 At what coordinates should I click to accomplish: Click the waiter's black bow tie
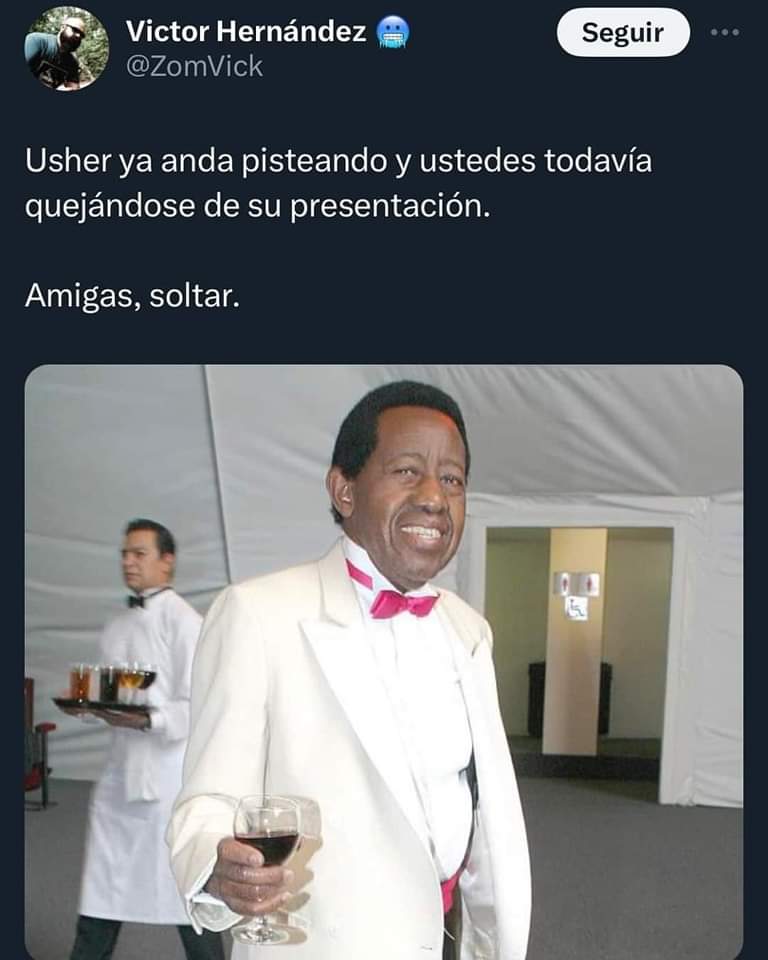click(136, 601)
